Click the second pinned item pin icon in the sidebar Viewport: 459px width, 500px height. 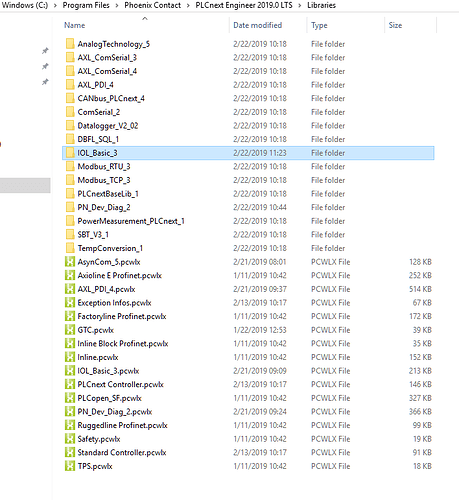coord(45,66)
